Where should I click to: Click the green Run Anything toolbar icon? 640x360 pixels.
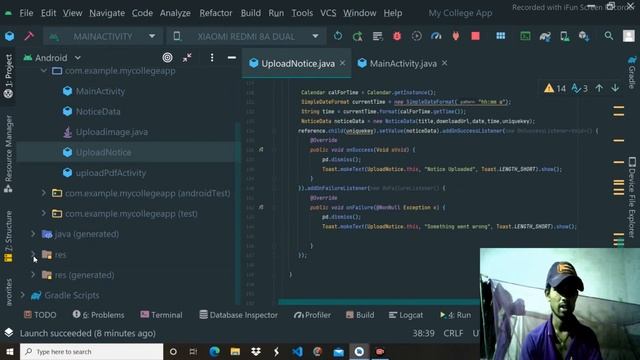[x=525, y=36]
